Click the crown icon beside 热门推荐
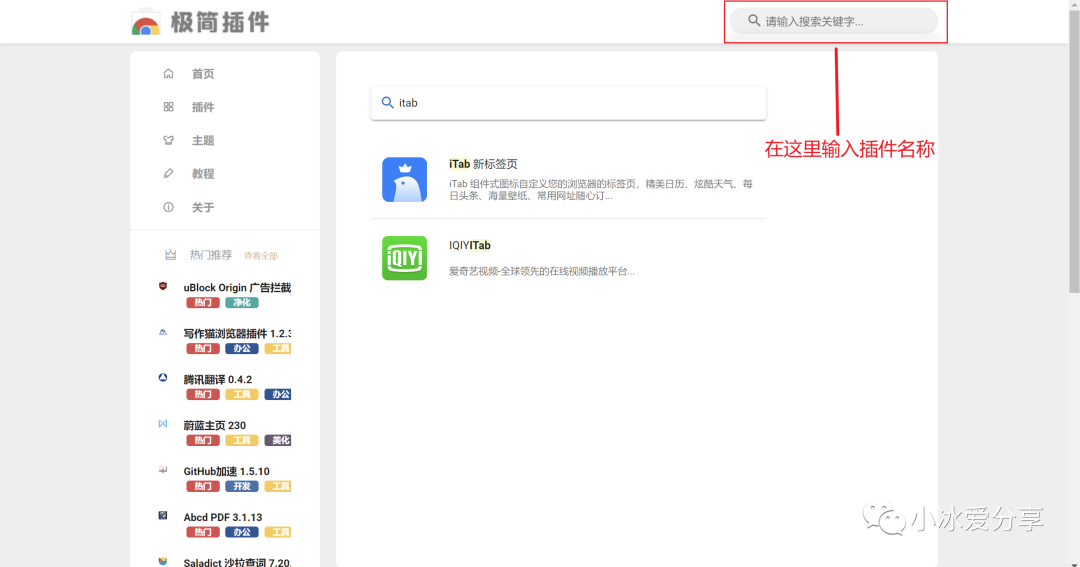Image resolution: width=1080 pixels, height=567 pixels. coord(170,254)
